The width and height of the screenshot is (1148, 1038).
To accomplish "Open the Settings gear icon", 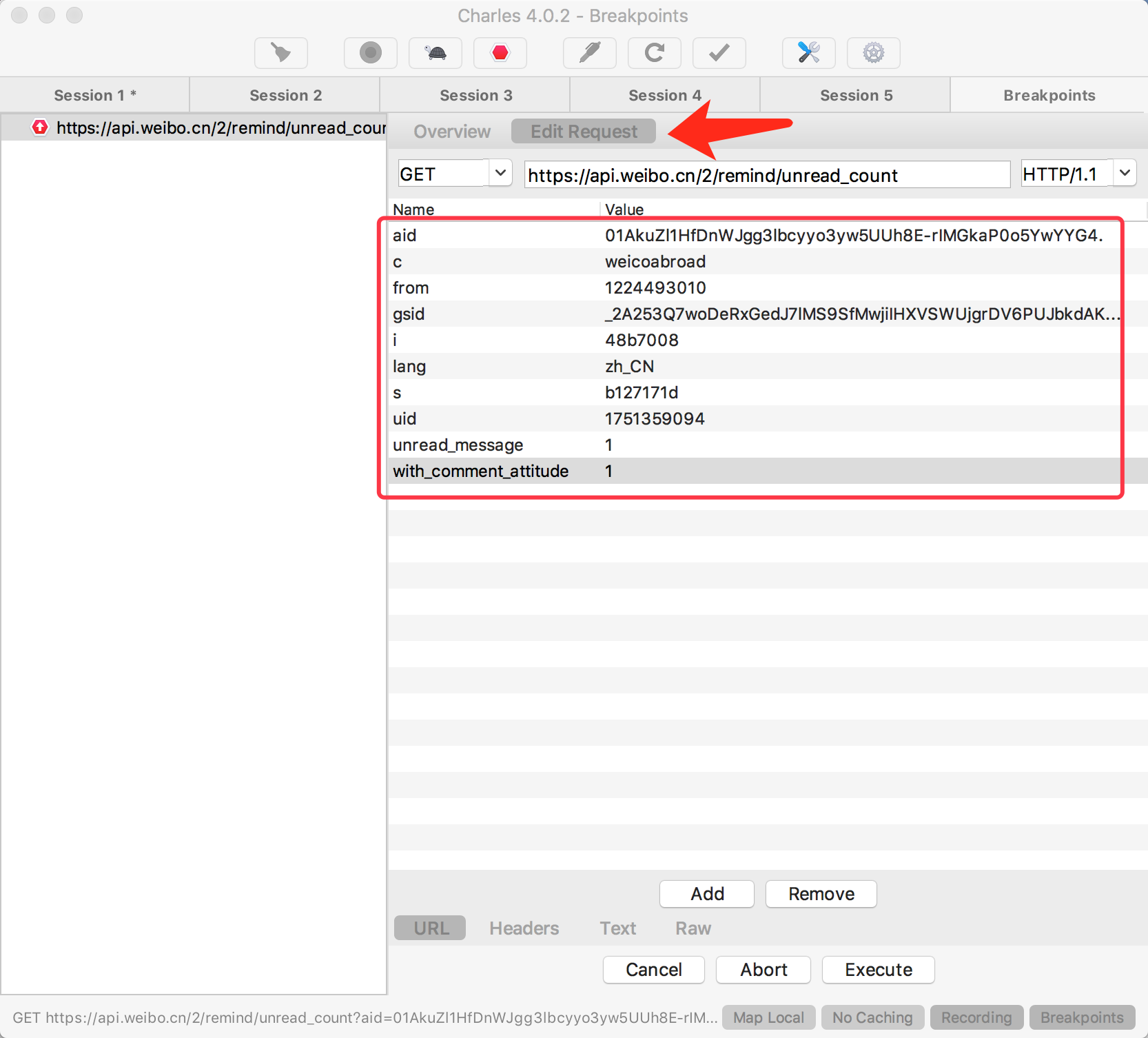I will pyautogui.click(x=874, y=53).
